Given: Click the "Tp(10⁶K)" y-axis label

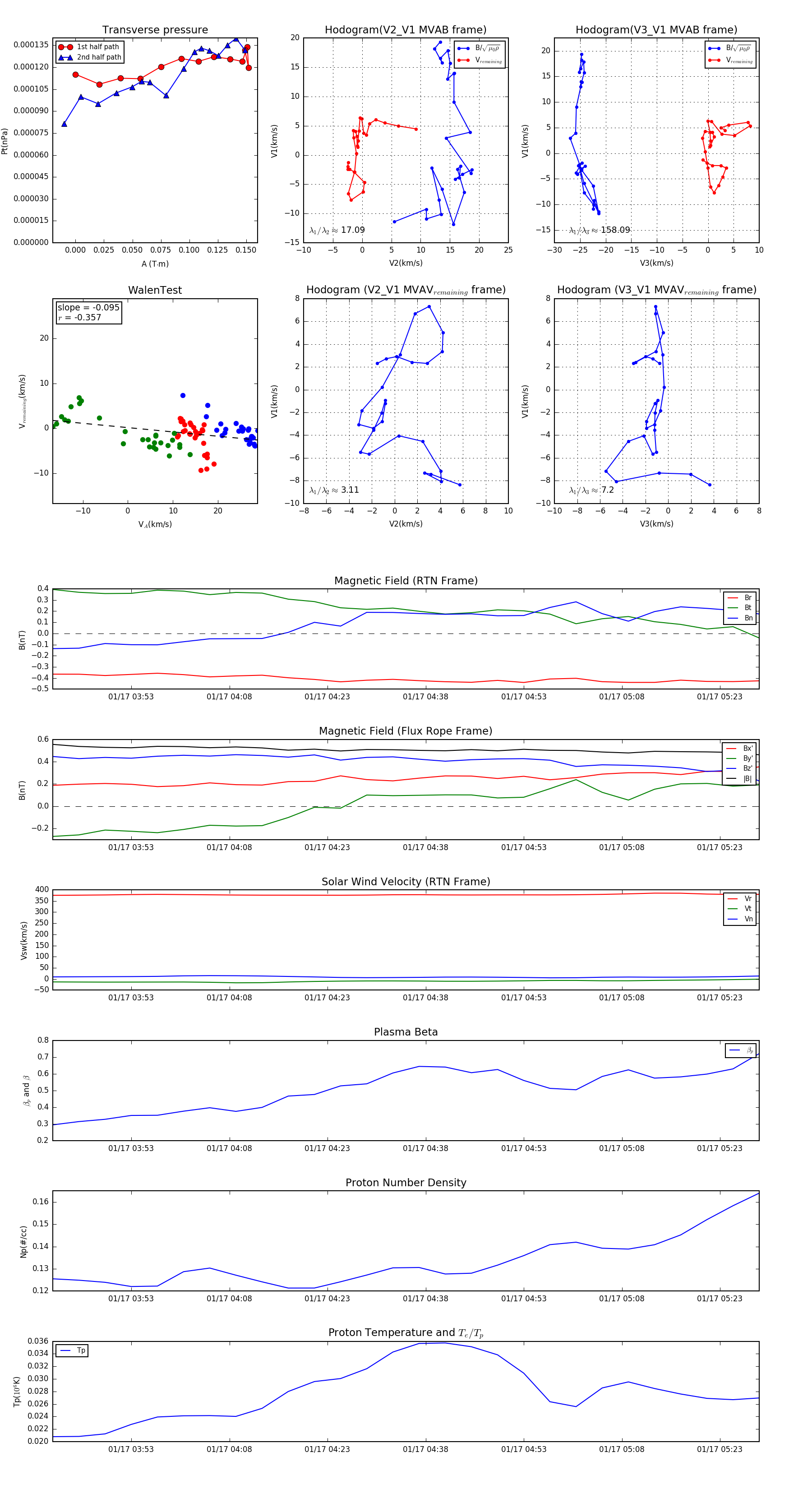Looking at the screenshot, I should (17, 1392).
